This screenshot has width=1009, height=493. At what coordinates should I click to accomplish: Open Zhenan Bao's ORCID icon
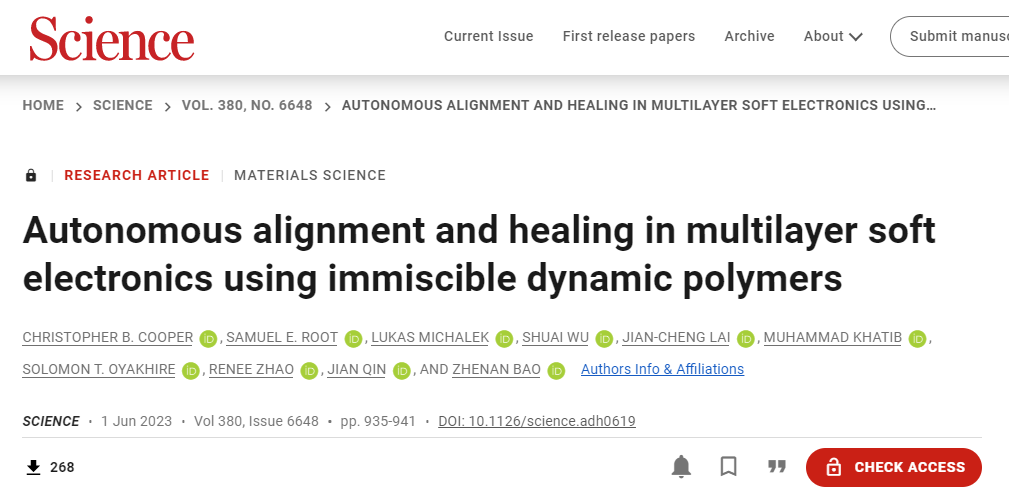pyautogui.click(x=556, y=371)
